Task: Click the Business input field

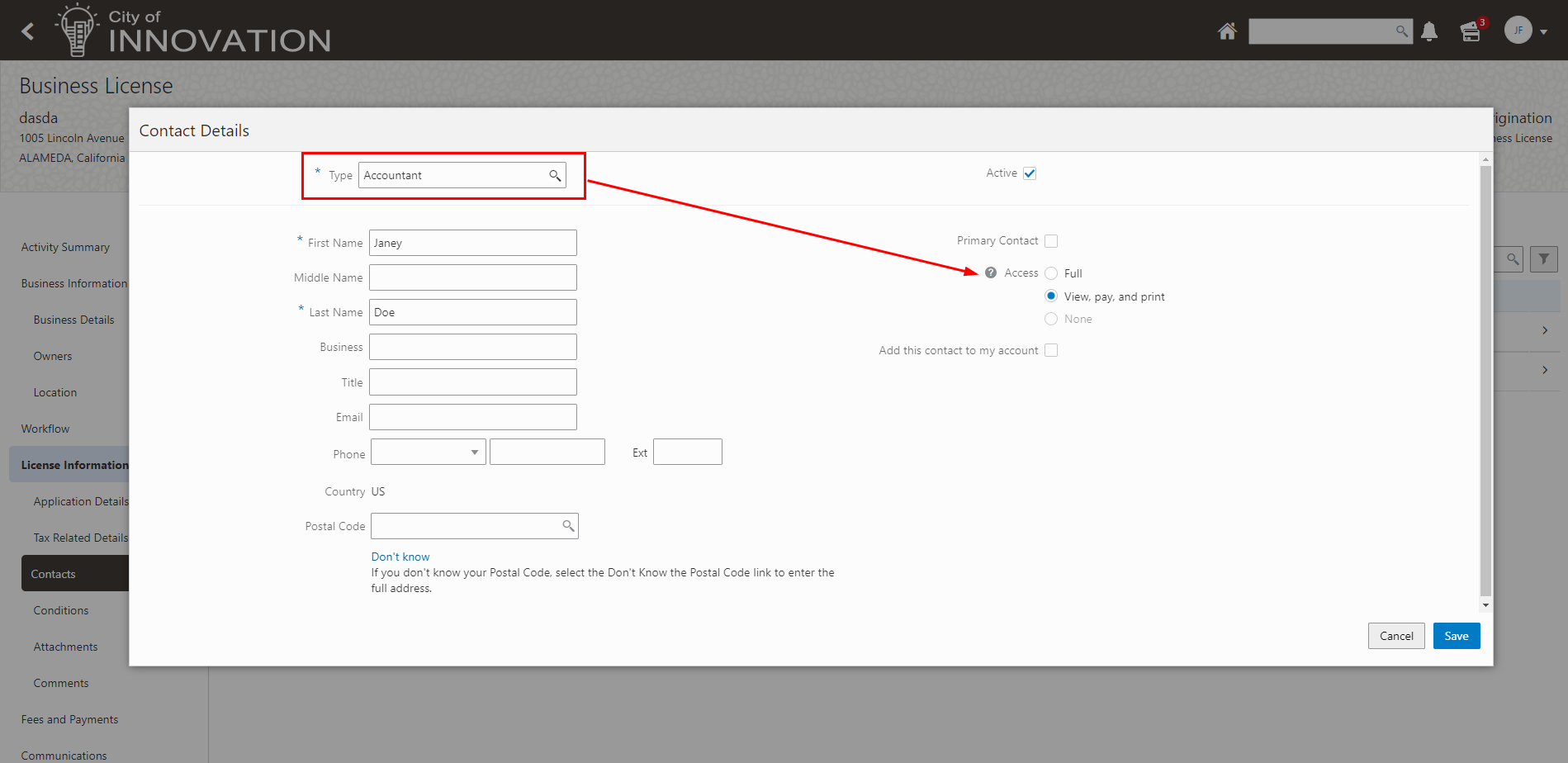Action: tap(473, 347)
